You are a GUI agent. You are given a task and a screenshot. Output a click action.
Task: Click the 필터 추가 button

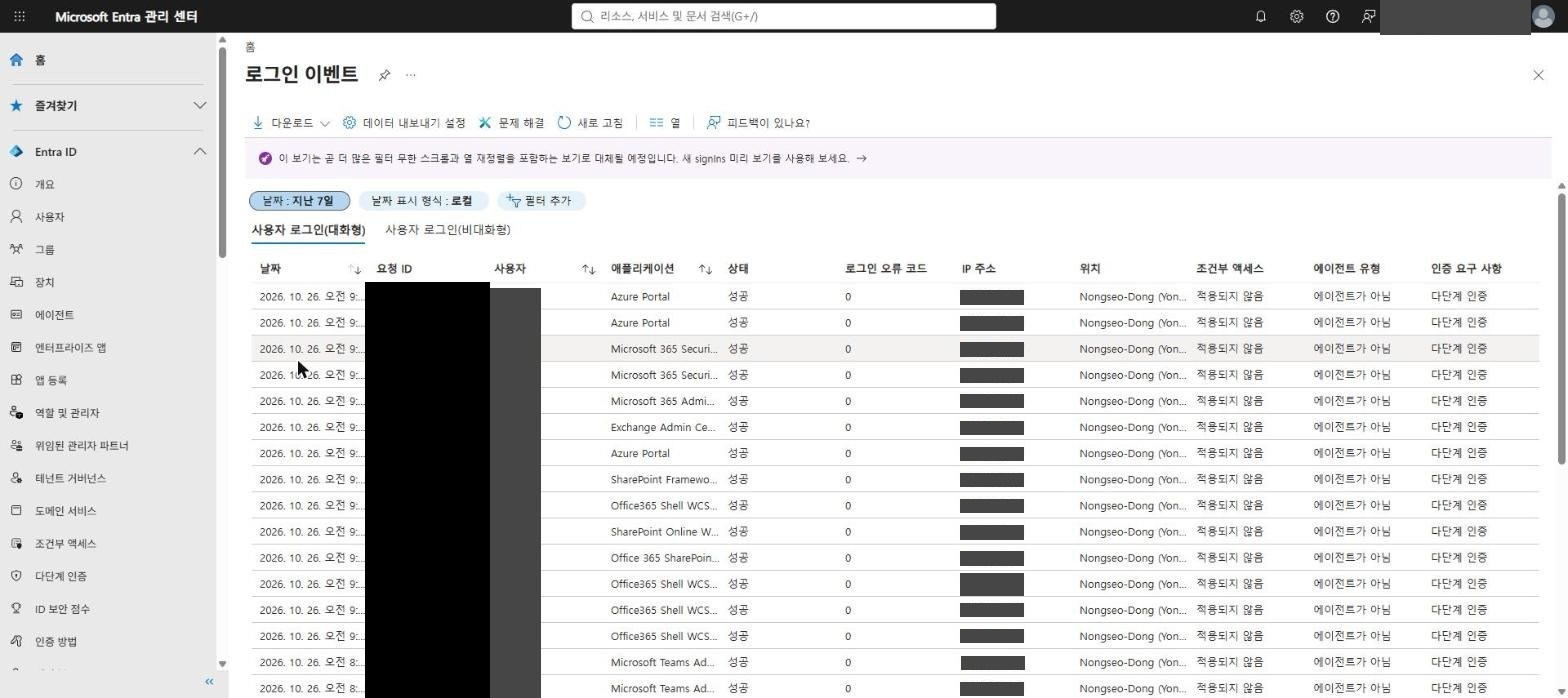[541, 201]
